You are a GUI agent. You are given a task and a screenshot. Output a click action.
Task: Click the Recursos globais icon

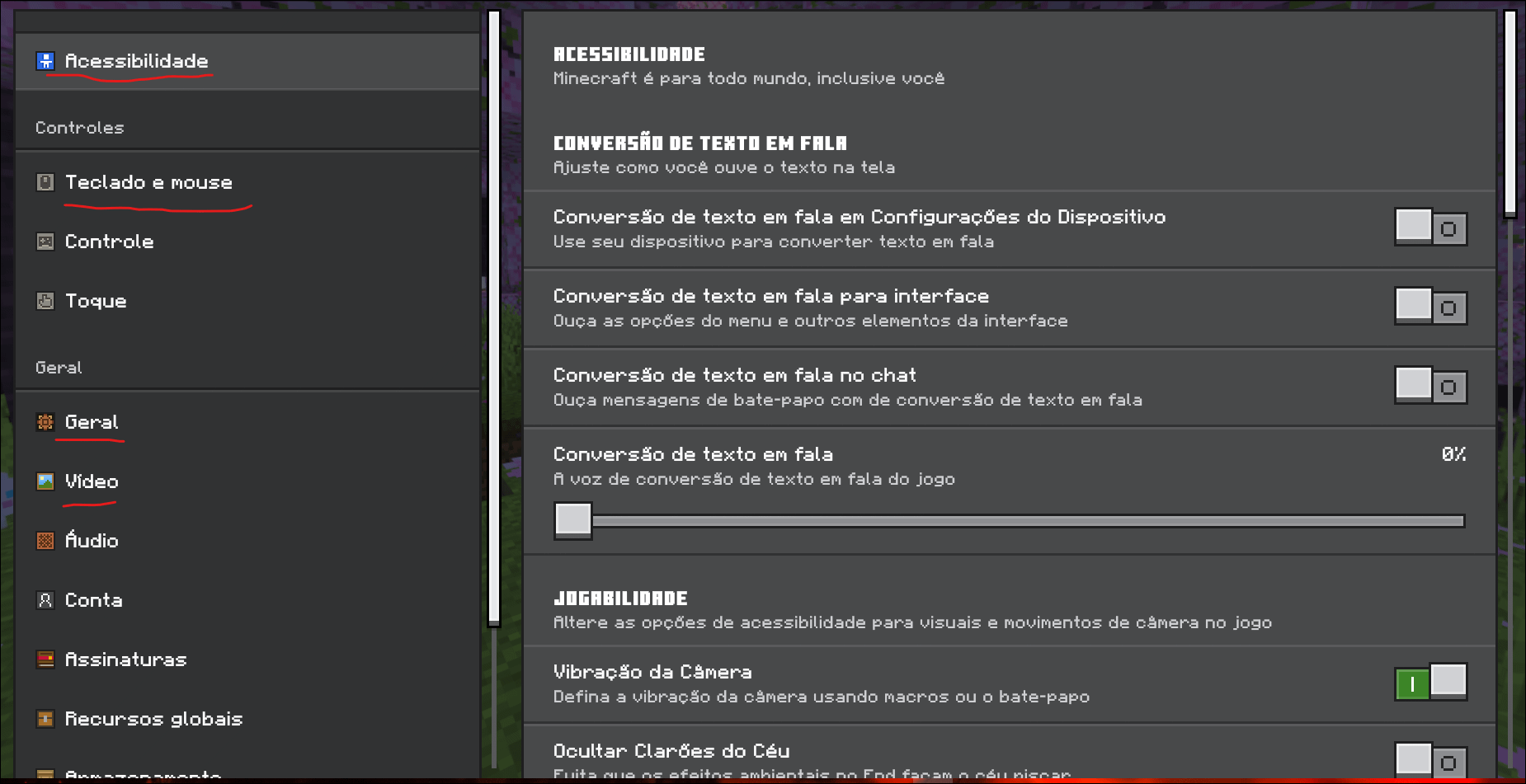(45, 719)
